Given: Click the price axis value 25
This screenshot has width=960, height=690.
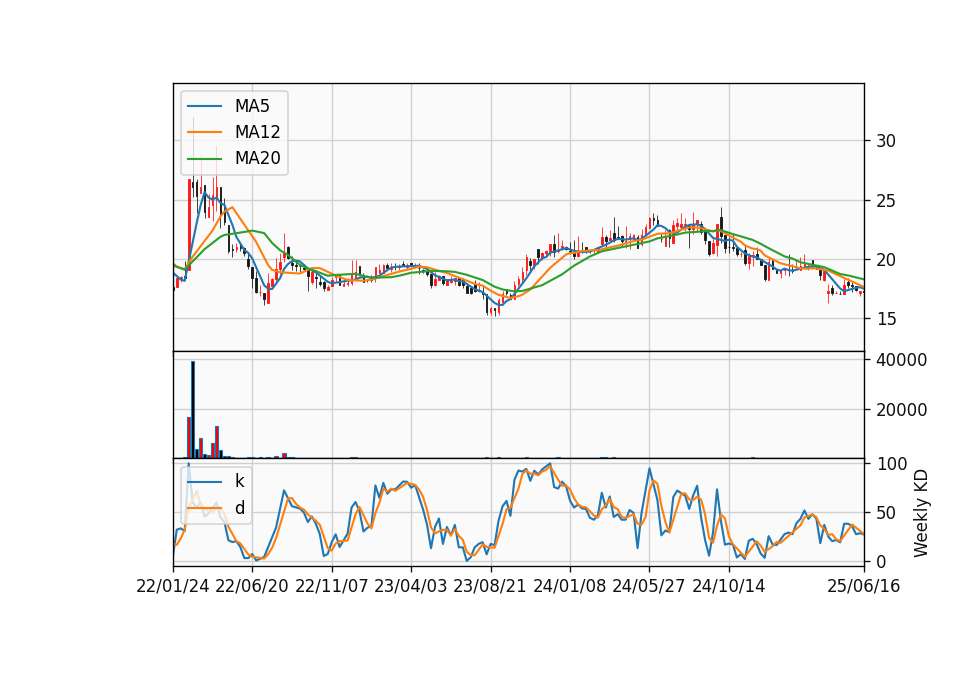Looking at the screenshot, I should click(886, 200).
